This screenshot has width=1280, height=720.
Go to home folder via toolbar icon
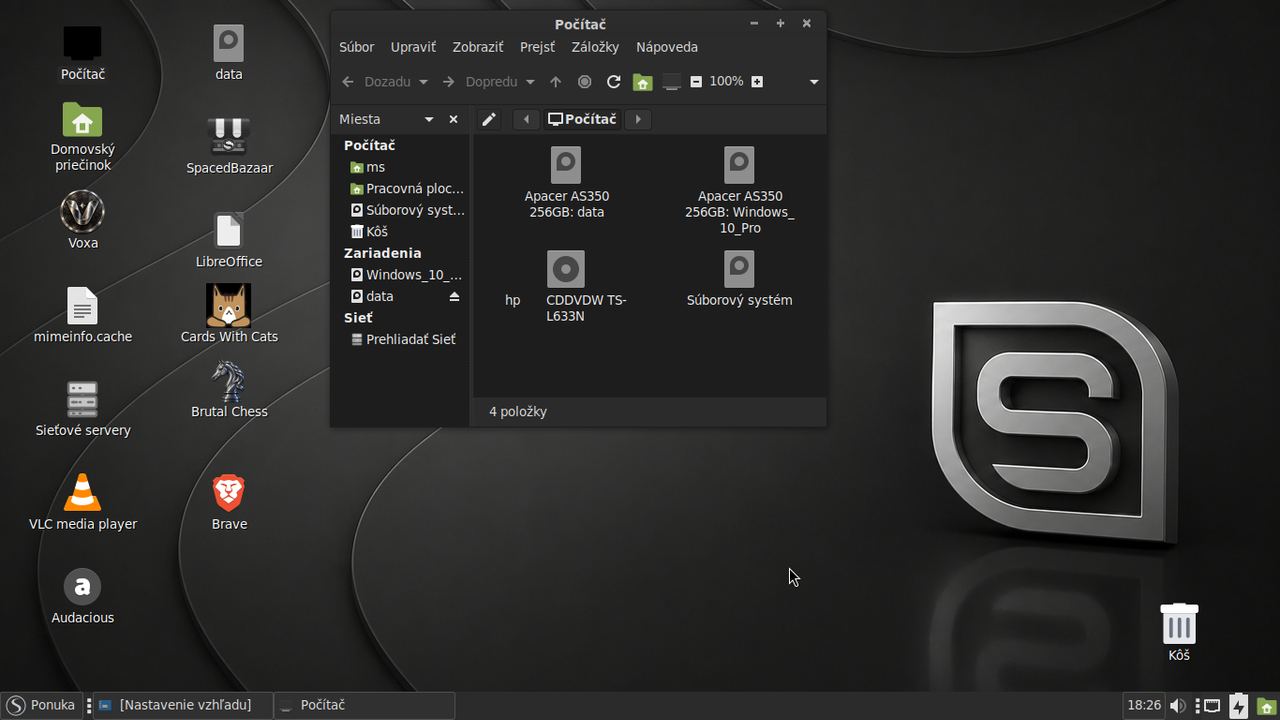tap(643, 82)
